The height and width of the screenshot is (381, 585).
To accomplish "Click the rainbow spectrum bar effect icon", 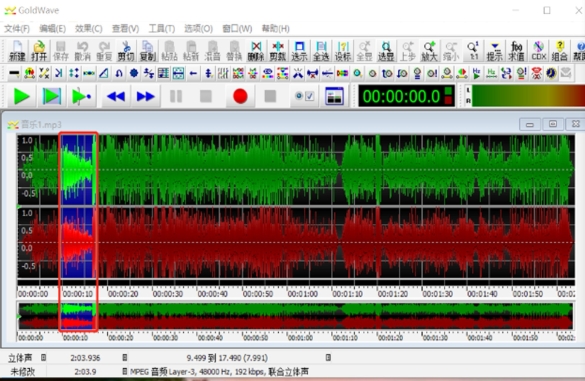I will pos(342,73).
